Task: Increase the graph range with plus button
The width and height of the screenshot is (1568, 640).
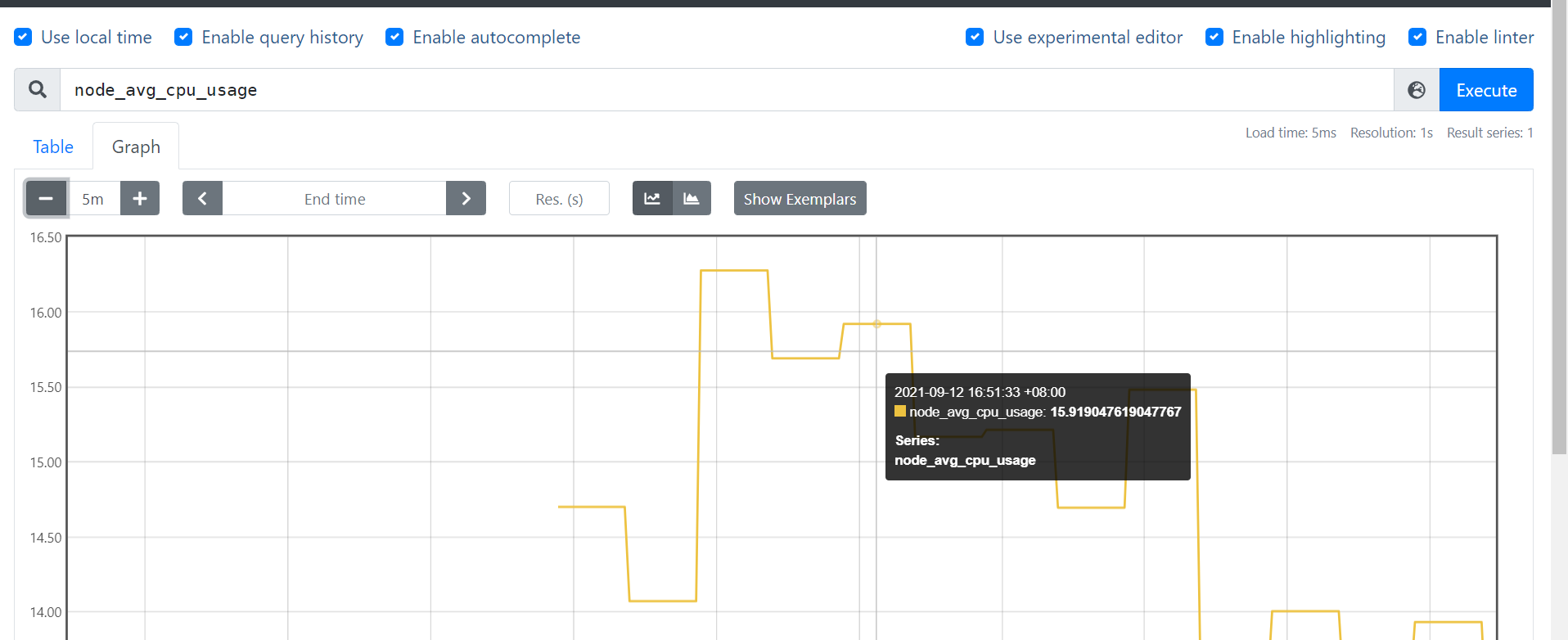Action: [140, 198]
